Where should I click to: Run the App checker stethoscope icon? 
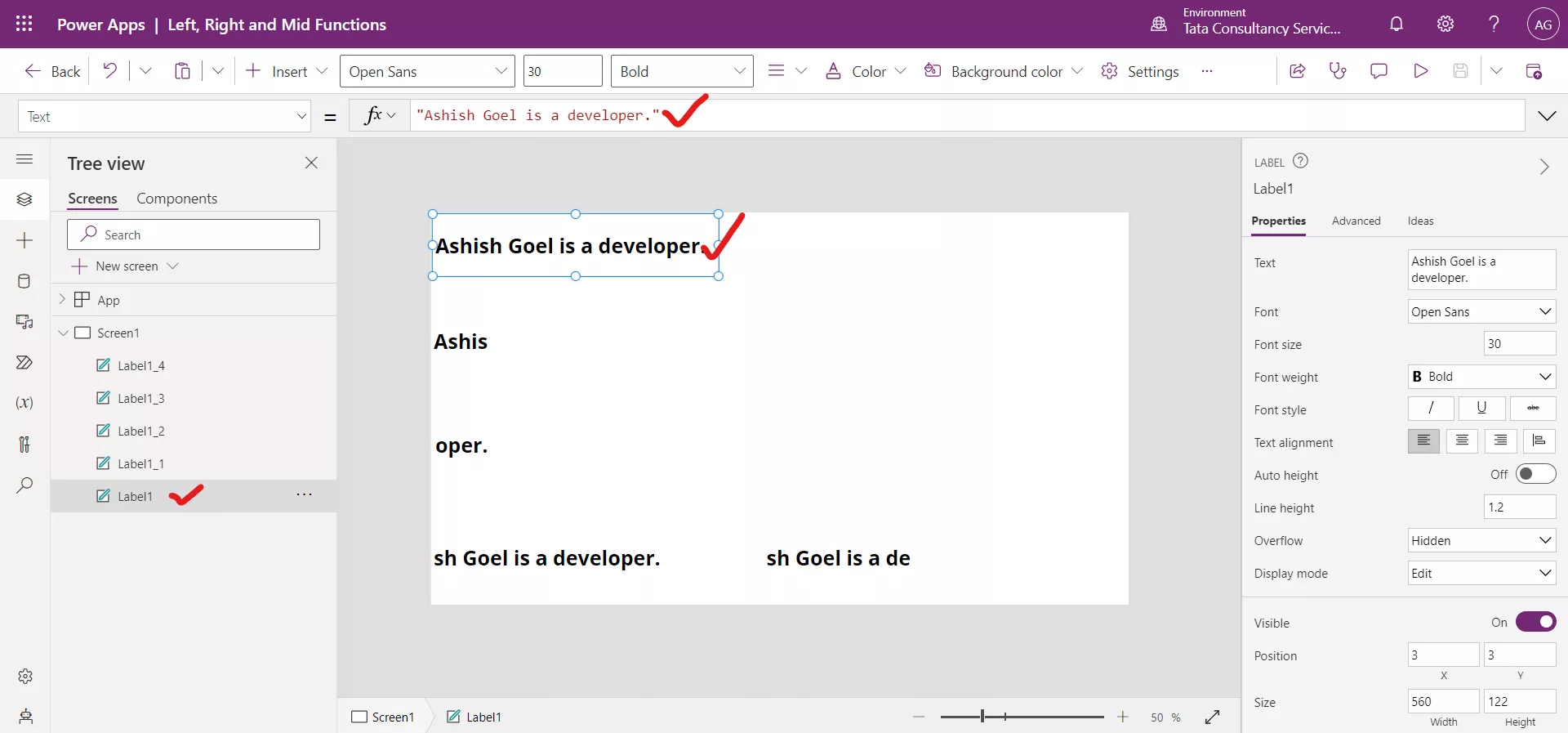[x=1338, y=71]
